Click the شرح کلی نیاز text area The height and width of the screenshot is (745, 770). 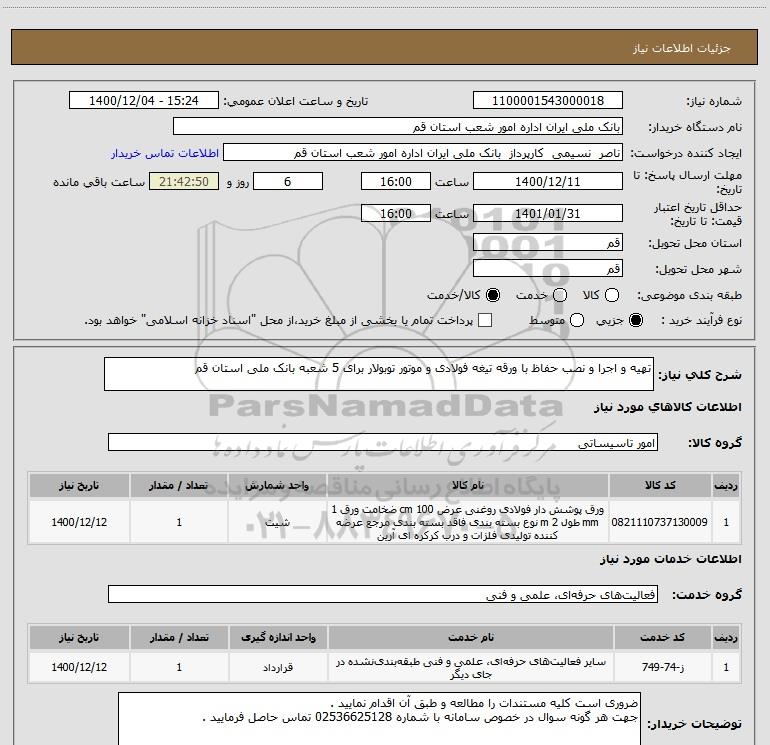379,374
